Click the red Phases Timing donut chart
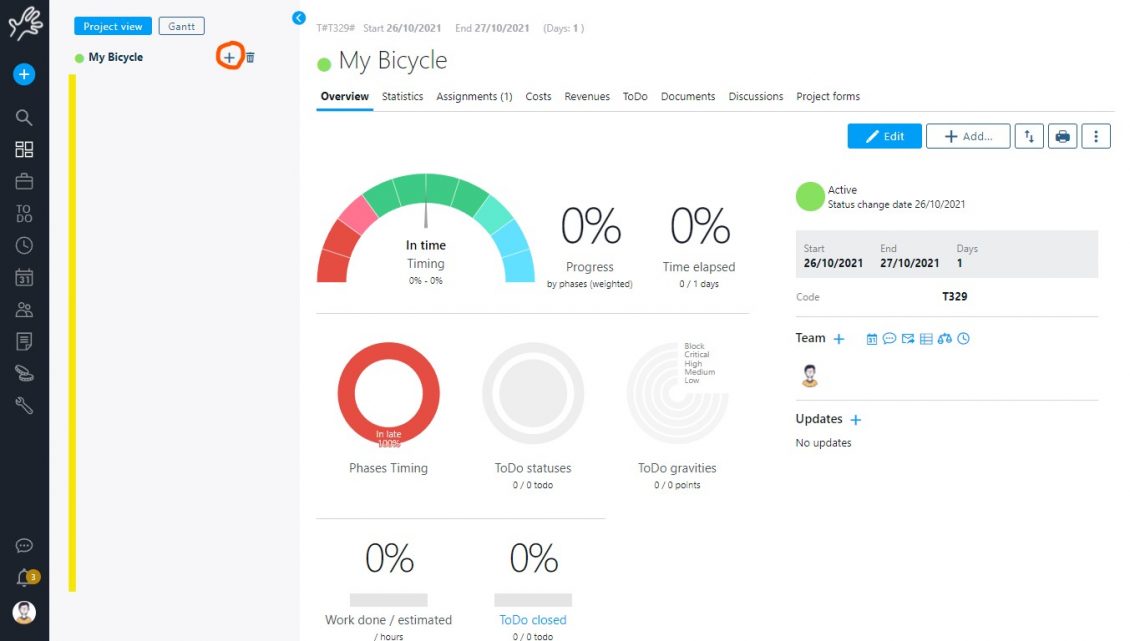 coord(388,393)
